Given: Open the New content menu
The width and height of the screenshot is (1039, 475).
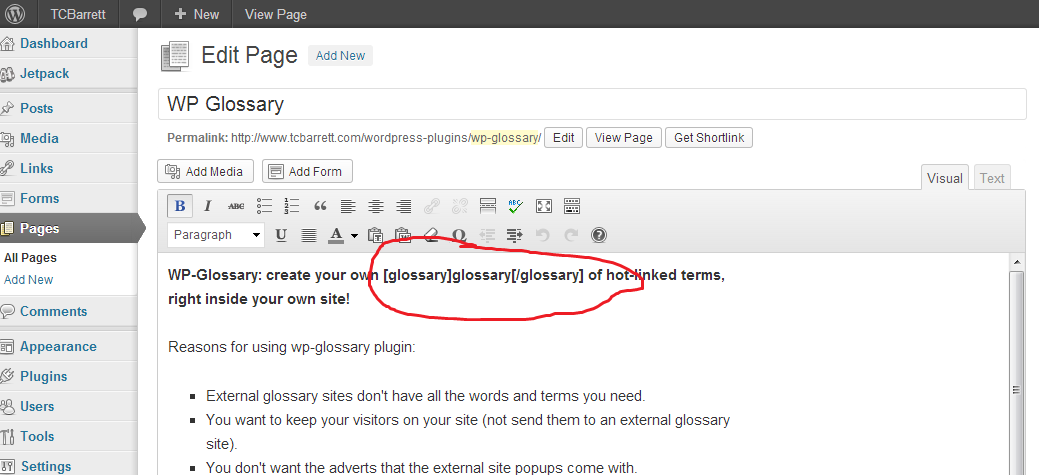Looking at the screenshot, I should (196, 14).
